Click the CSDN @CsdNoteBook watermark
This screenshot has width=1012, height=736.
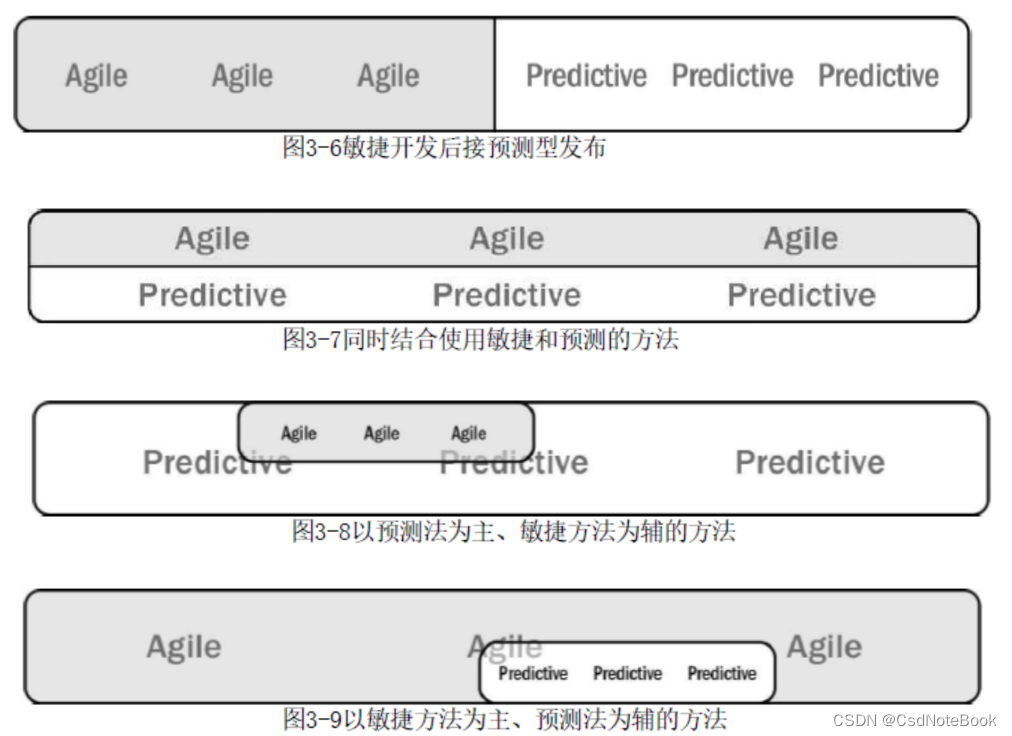click(x=915, y=721)
